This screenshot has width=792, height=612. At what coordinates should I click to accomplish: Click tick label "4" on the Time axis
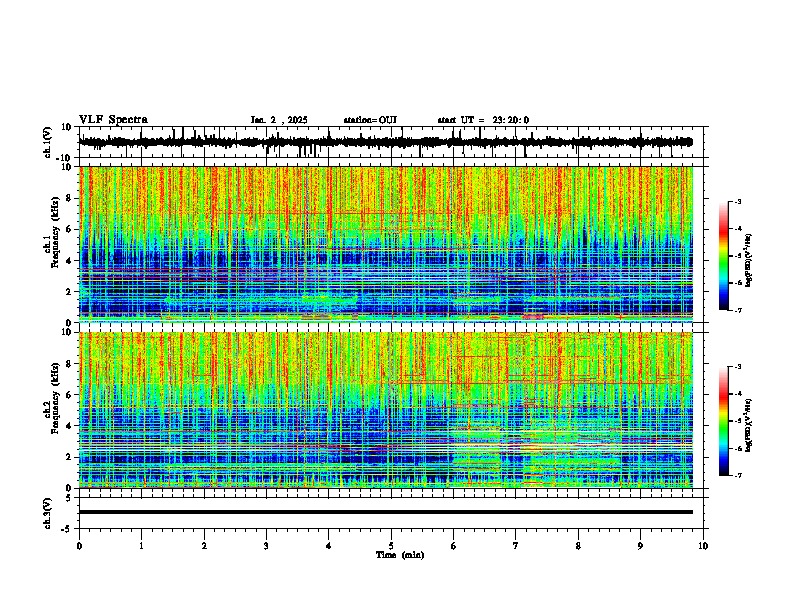(x=329, y=546)
